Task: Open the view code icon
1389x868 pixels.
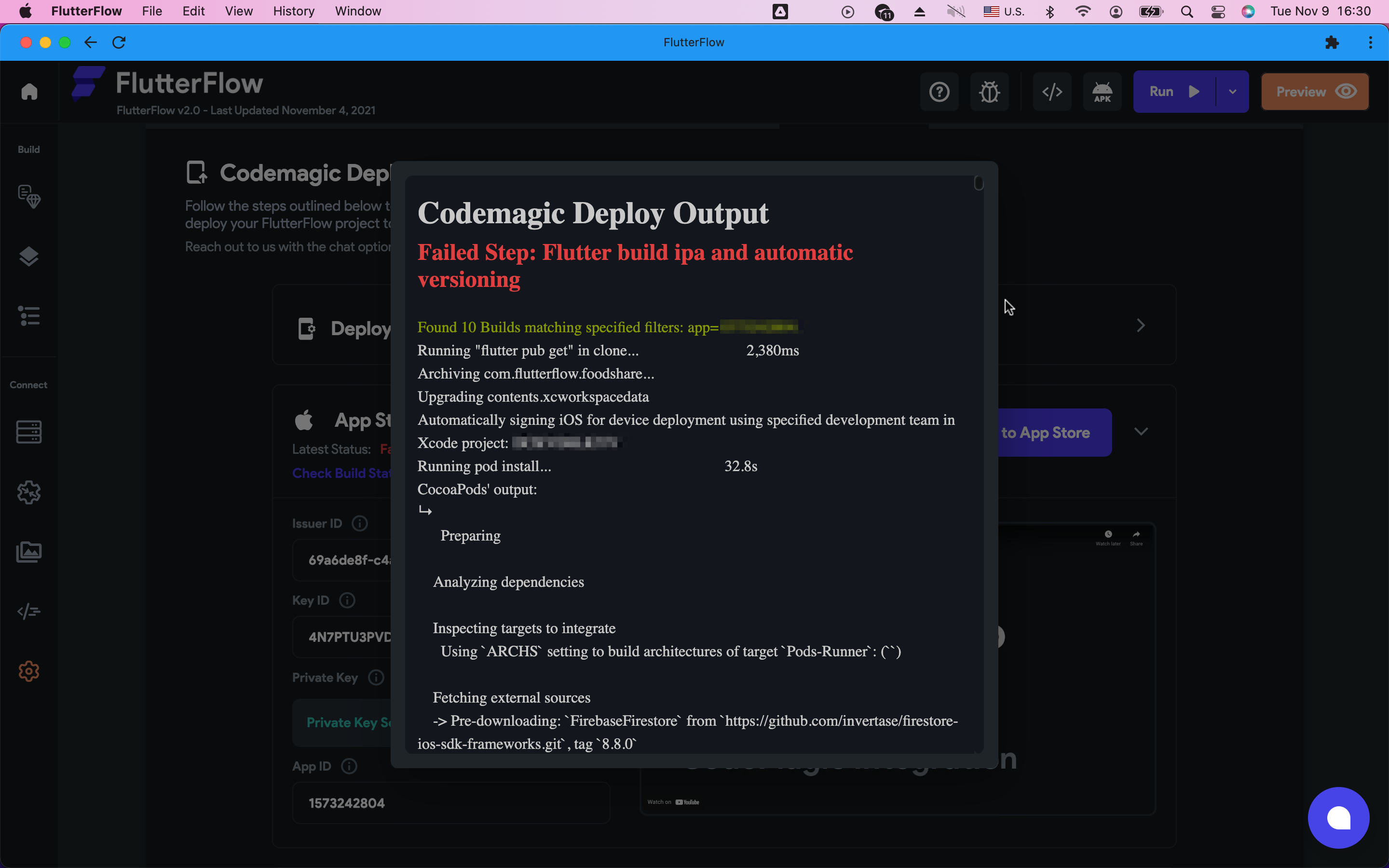Action: point(1052,92)
